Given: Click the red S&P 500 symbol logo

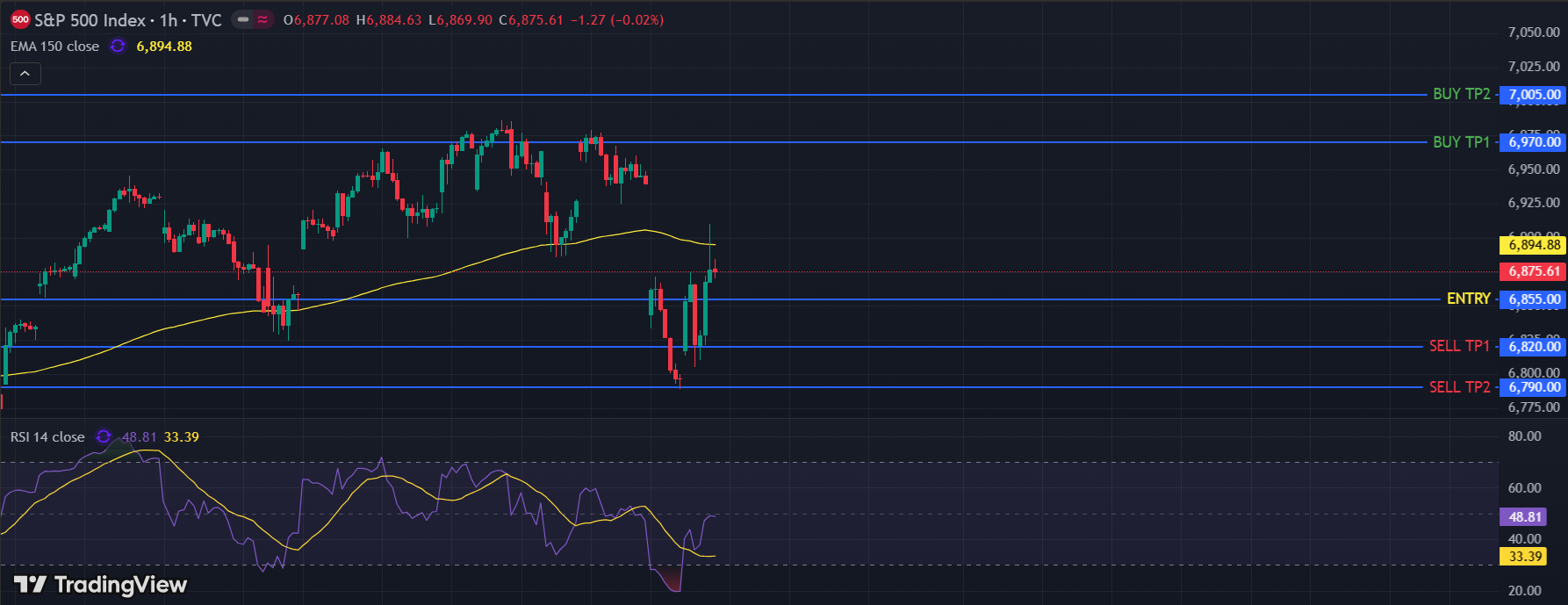Looking at the screenshot, I should (20, 19).
